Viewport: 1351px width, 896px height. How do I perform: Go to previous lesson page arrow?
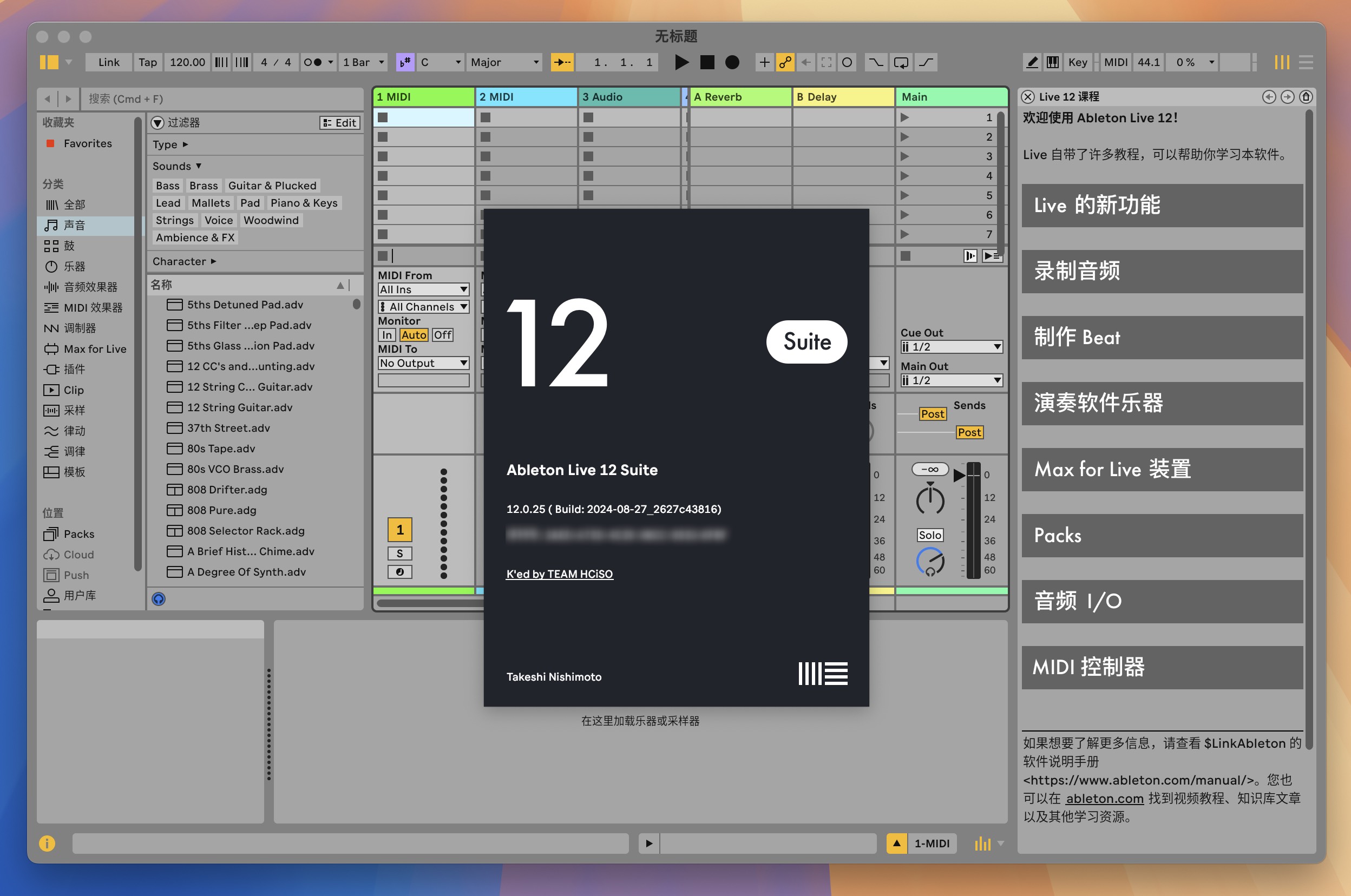1269,97
